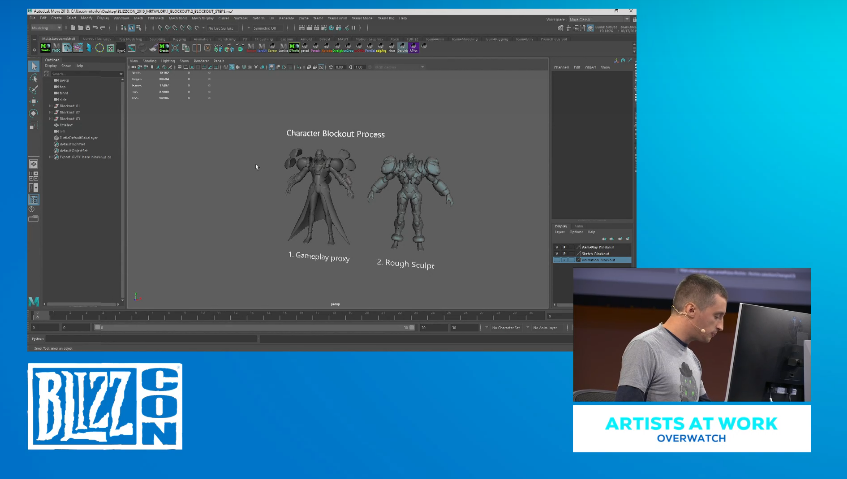Click the Save Scene icon
847x479 pixels.
(88, 28)
